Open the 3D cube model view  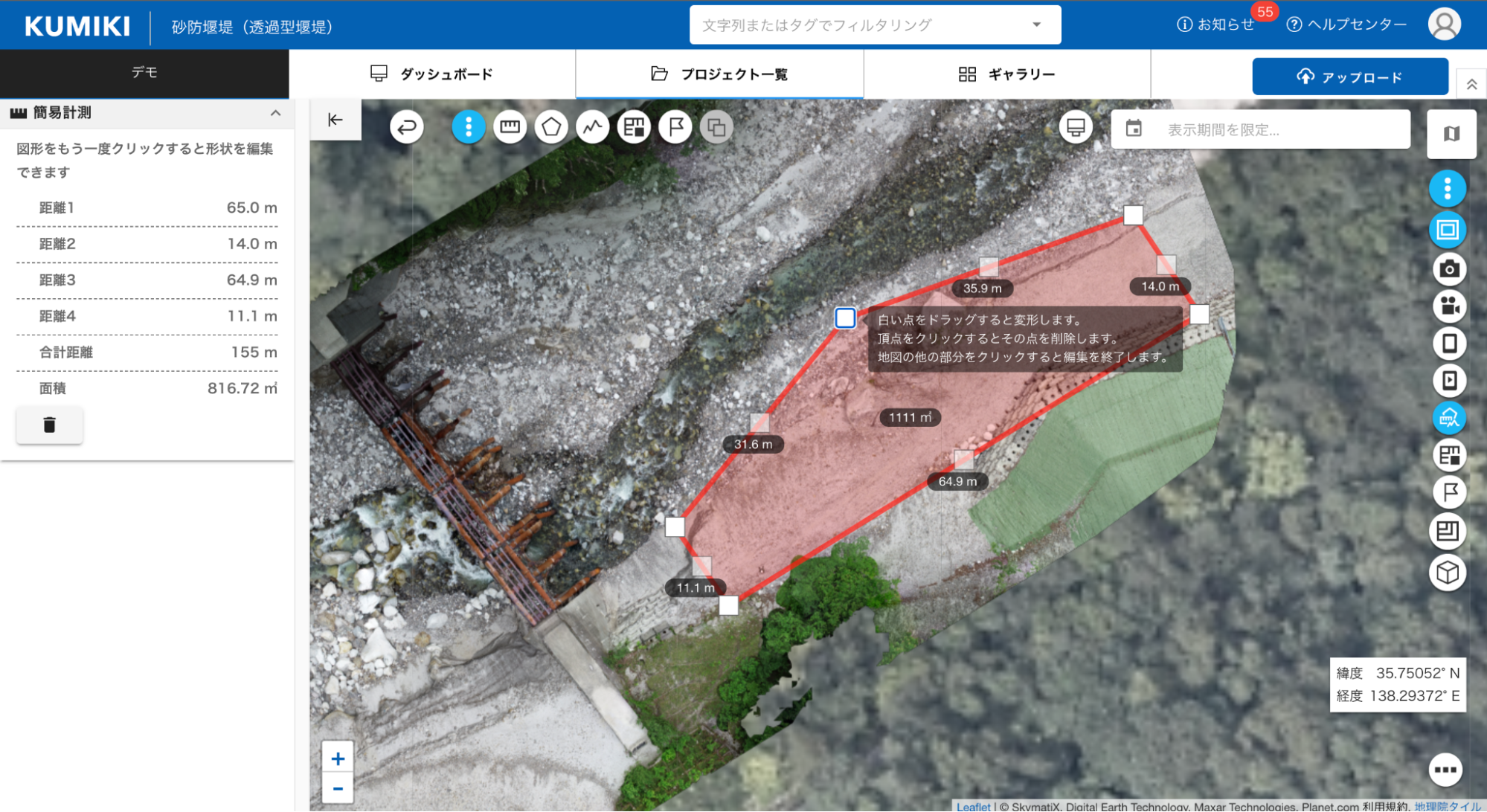coord(1448,573)
